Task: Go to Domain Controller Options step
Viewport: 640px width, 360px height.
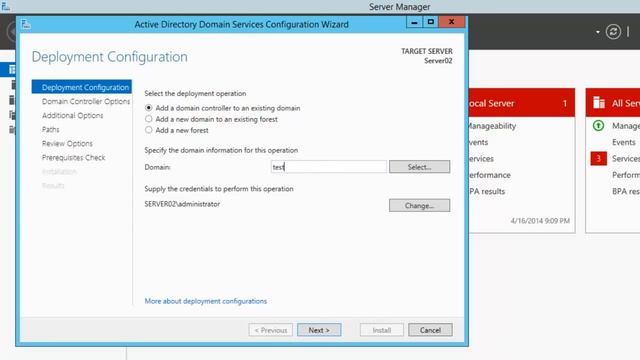Action: (x=86, y=101)
